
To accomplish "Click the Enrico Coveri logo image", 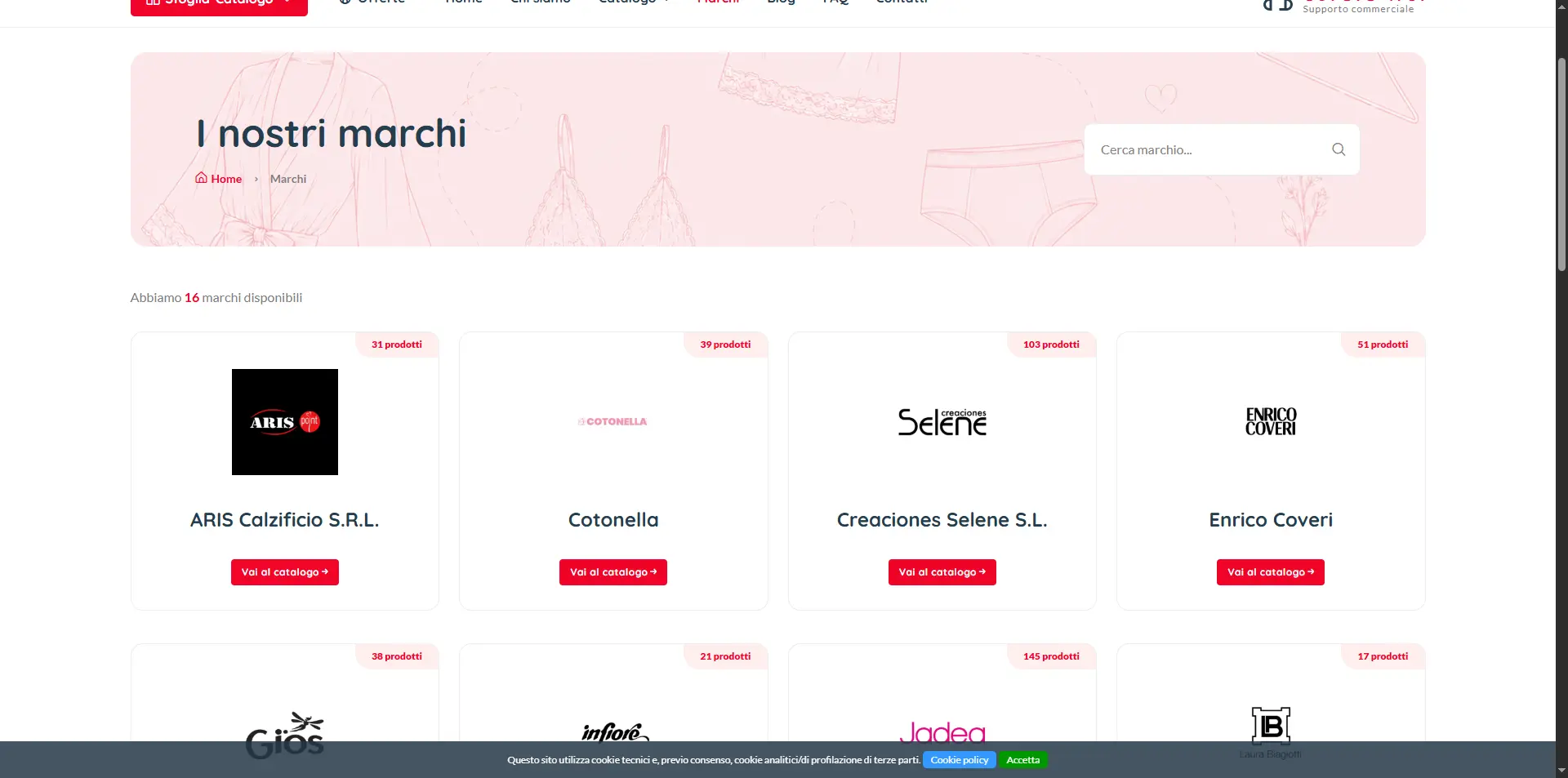I will point(1271,422).
